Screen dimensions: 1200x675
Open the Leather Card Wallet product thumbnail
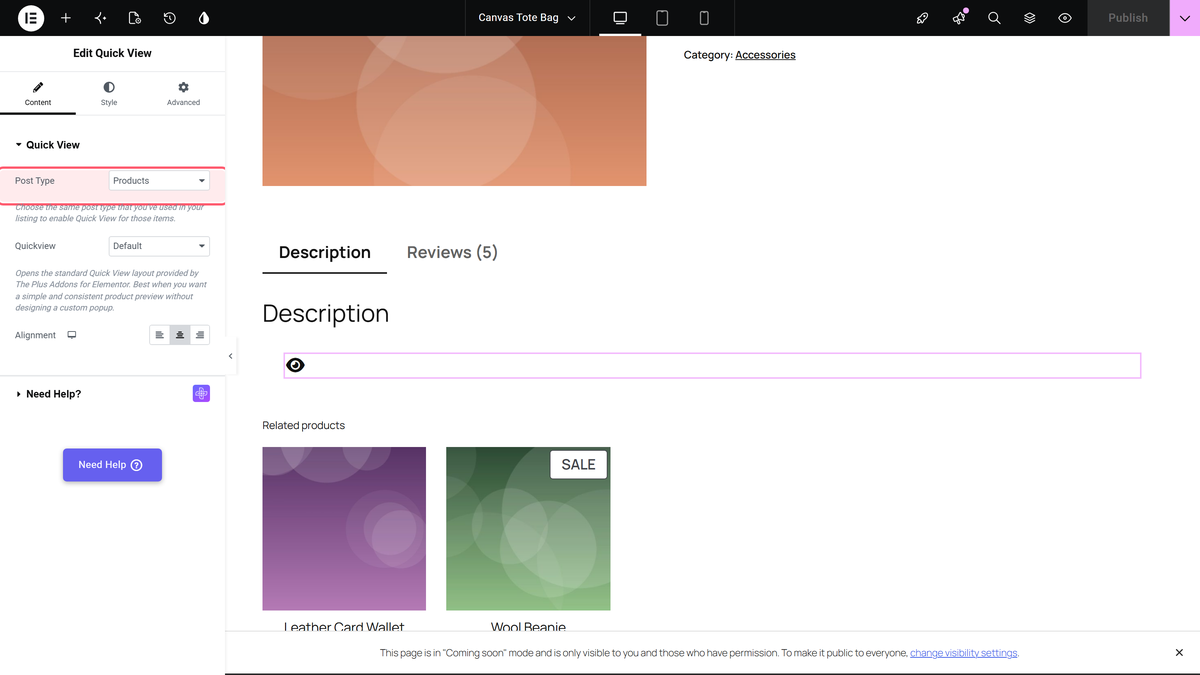(344, 528)
